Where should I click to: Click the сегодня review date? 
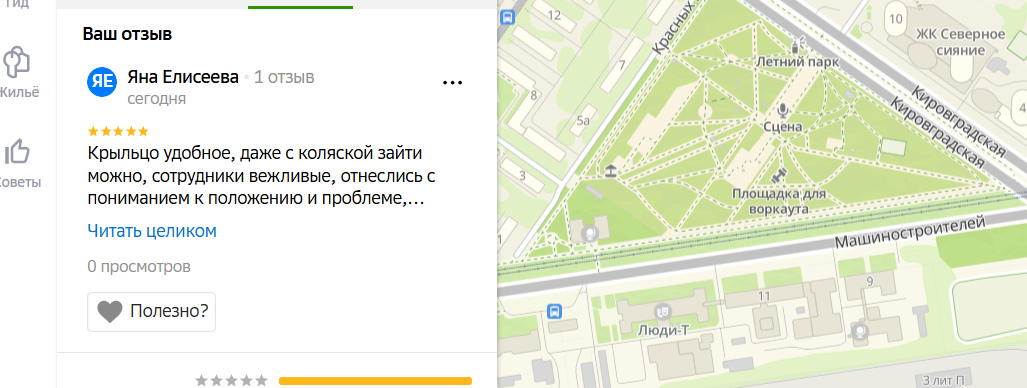pos(157,99)
